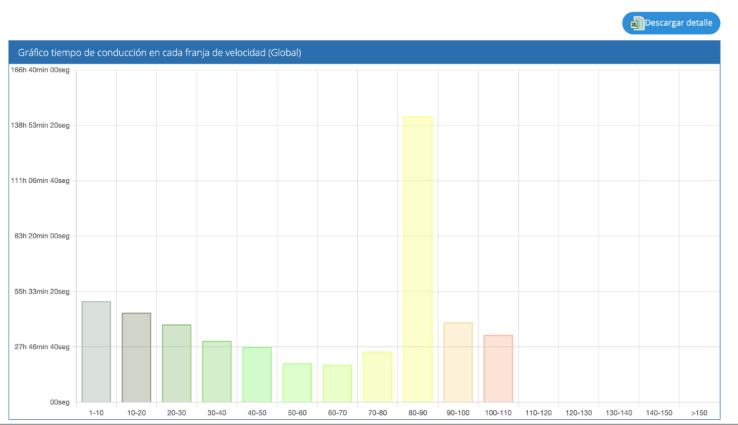Select the salmon 100-110 bar
The width and height of the screenshot is (738, 425).
pyautogui.click(x=498, y=368)
